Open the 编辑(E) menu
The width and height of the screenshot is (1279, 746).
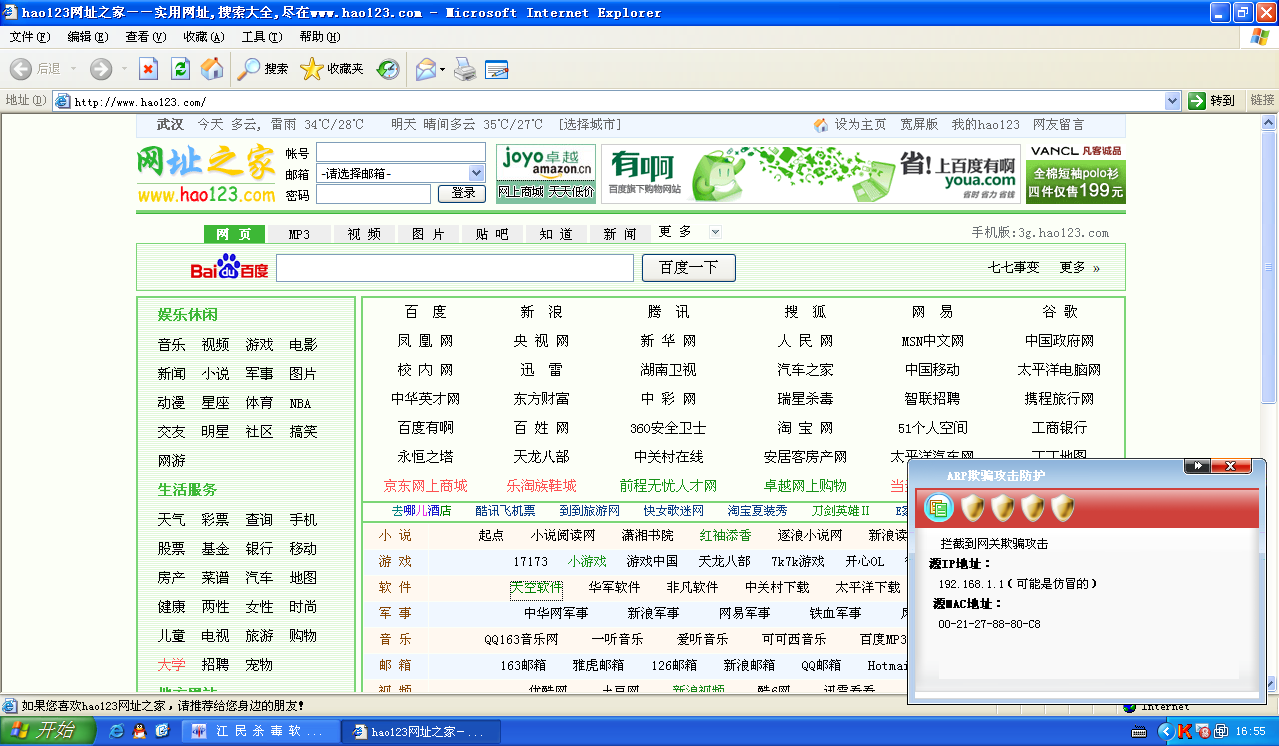(x=88, y=37)
